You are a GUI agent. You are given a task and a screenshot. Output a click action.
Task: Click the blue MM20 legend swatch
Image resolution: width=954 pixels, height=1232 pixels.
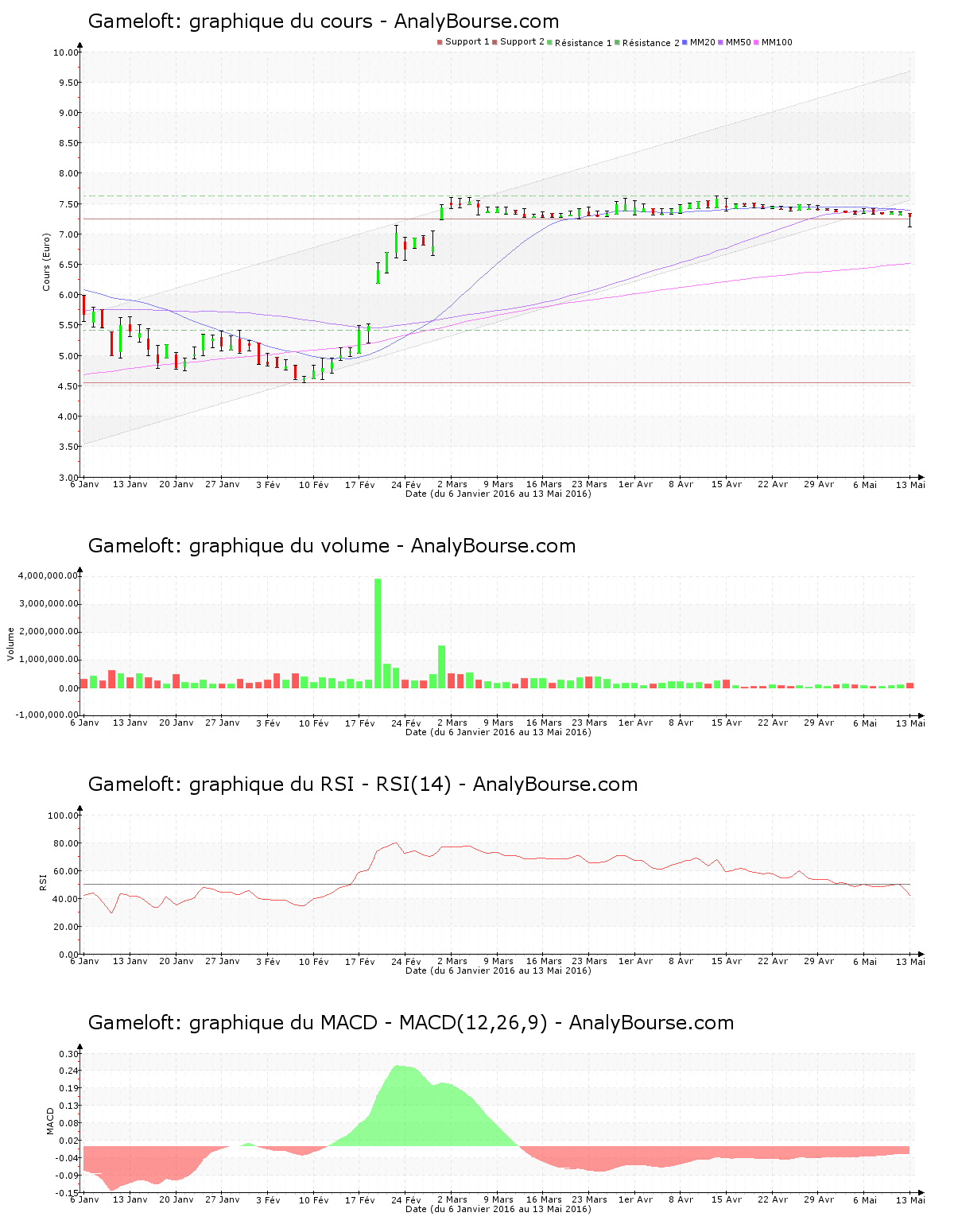click(684, 42)
